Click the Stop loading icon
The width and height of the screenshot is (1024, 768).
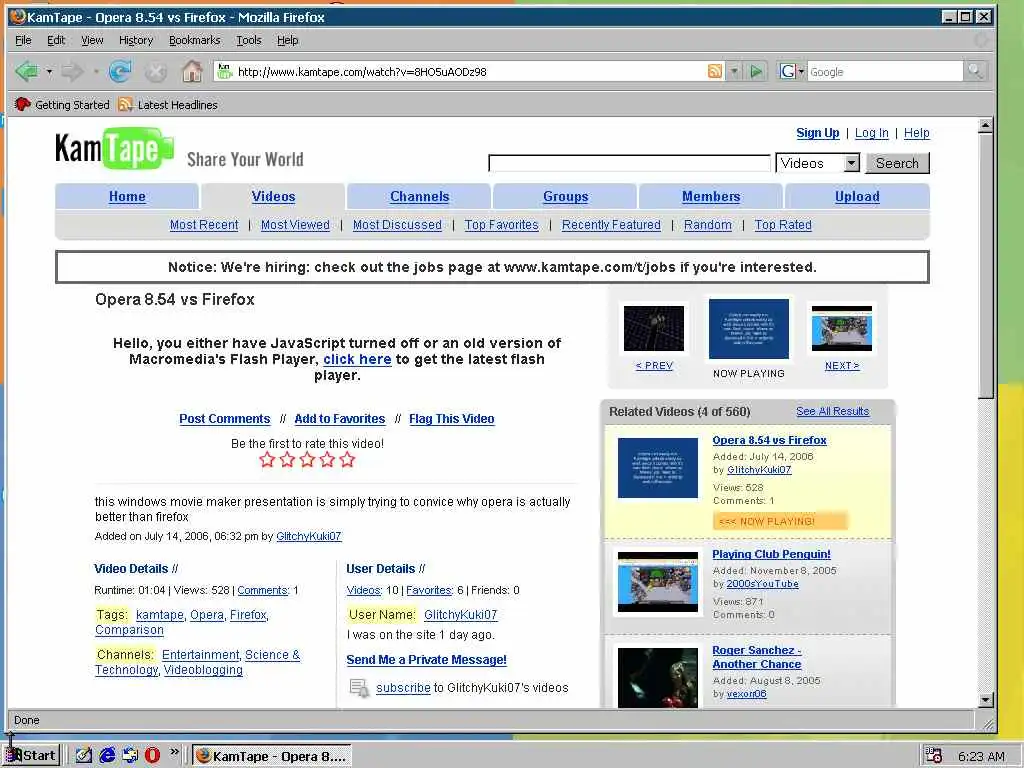coord(155,72)
